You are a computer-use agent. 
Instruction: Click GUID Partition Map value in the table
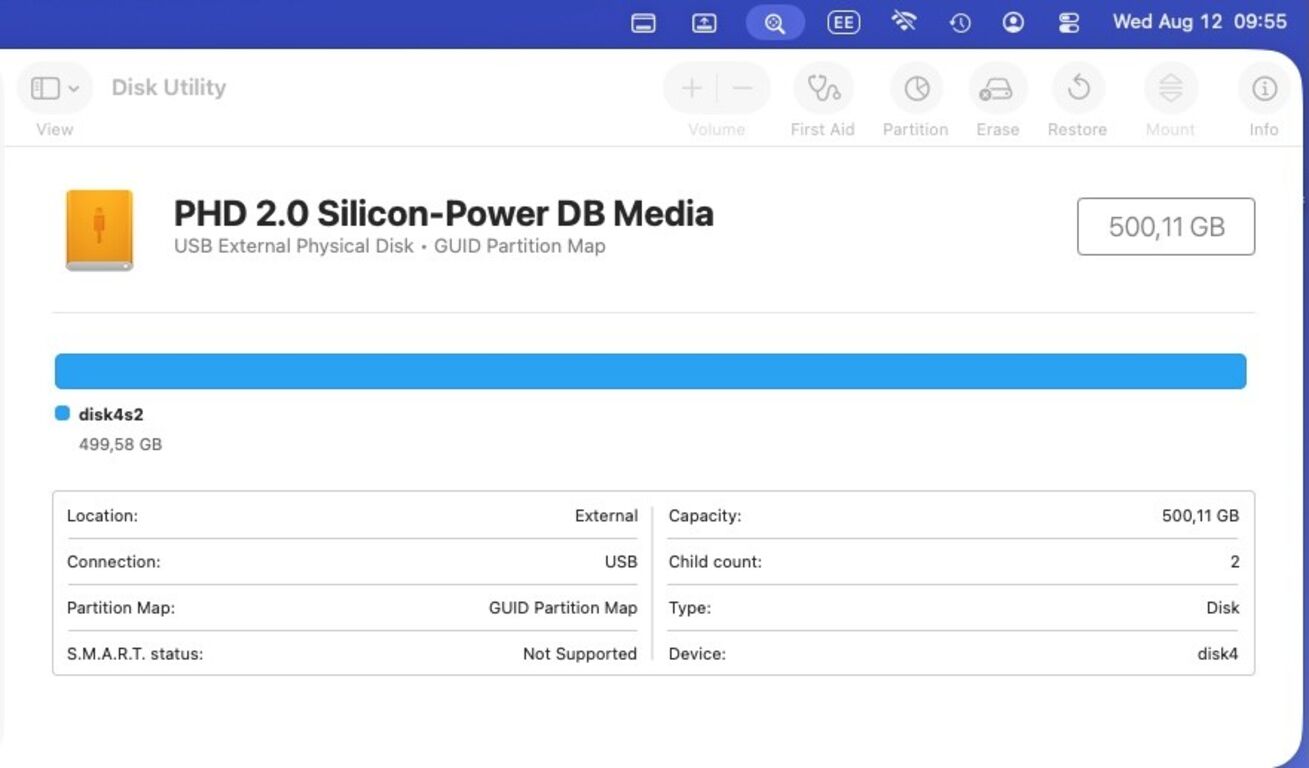coord(563,608)
